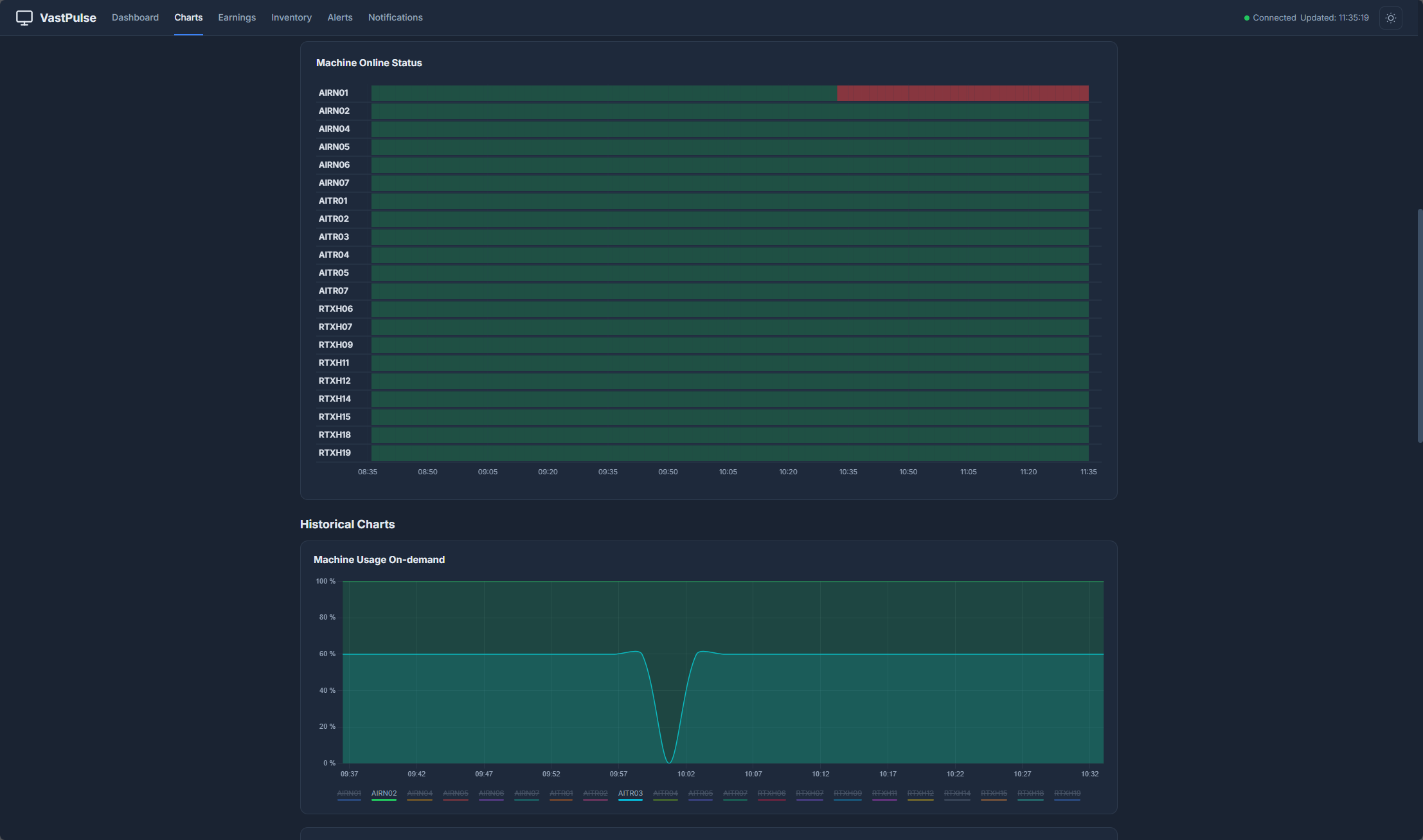Image resolution: width=1423 pixels, height=840 pixels.
Task: Click the Updated: 11:35:19 timestamp
Action: pyautogui.click(x=1335, y=17)
